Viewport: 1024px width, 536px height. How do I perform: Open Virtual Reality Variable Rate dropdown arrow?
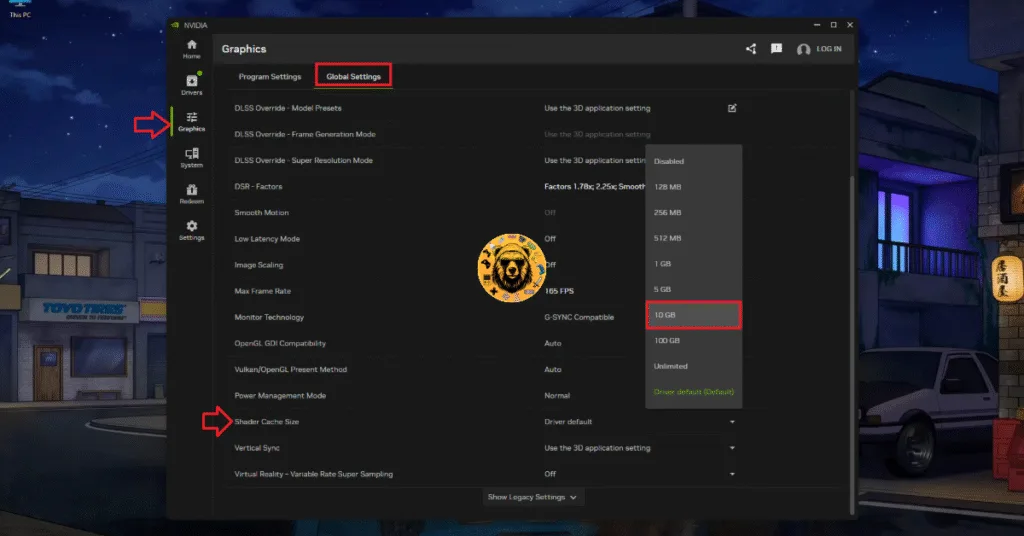[732, 474]
